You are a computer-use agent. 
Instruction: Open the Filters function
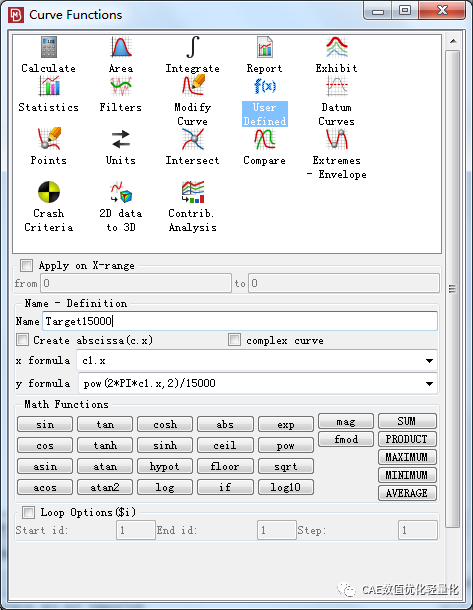click(x=121, y=95)
